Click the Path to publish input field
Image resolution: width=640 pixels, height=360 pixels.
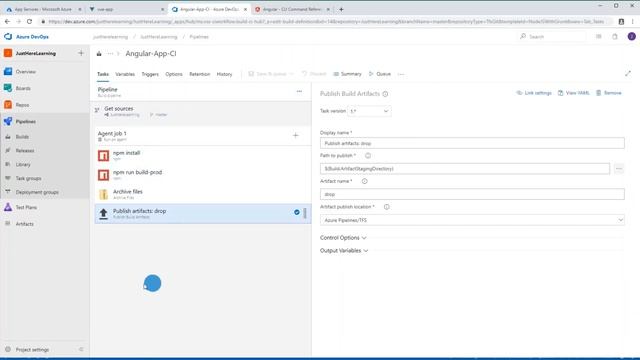pyautogui.click(x=465, y=169)
